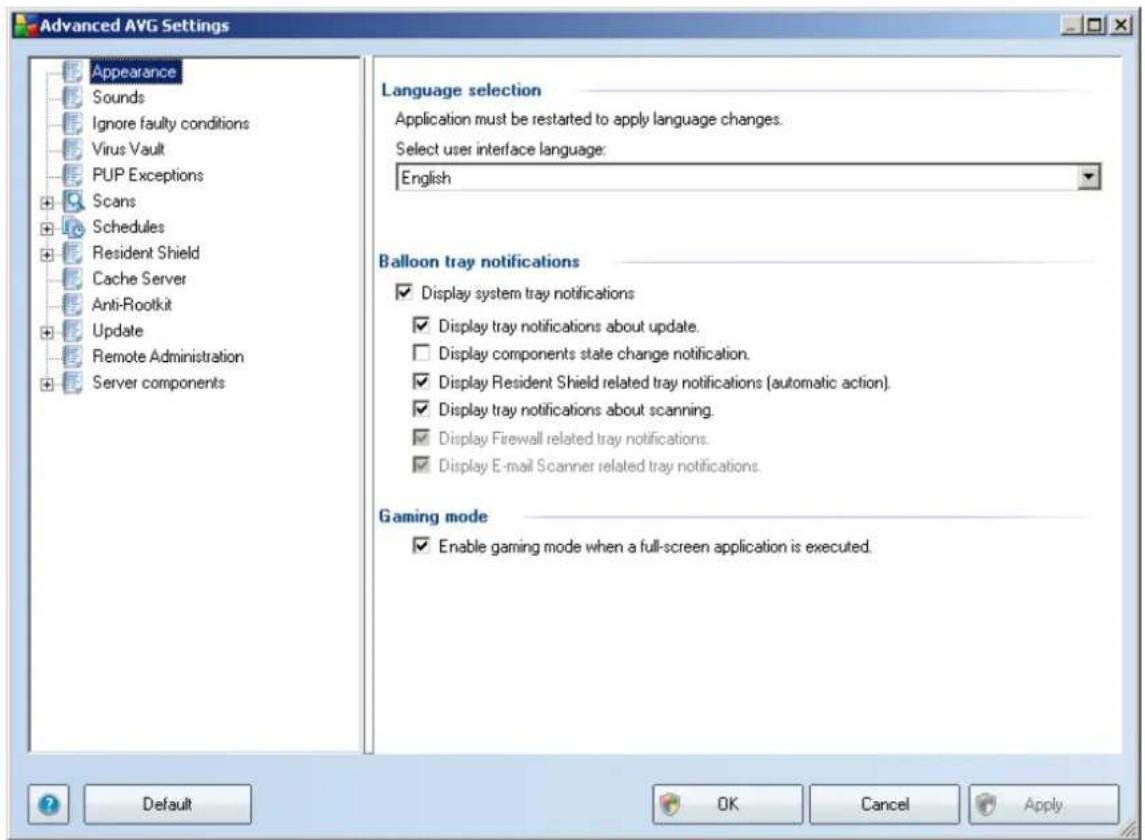Viewport: 1145px width, 840px height.
Task: Select Resident Shield tree label
Action: click(x=146, y=253)
